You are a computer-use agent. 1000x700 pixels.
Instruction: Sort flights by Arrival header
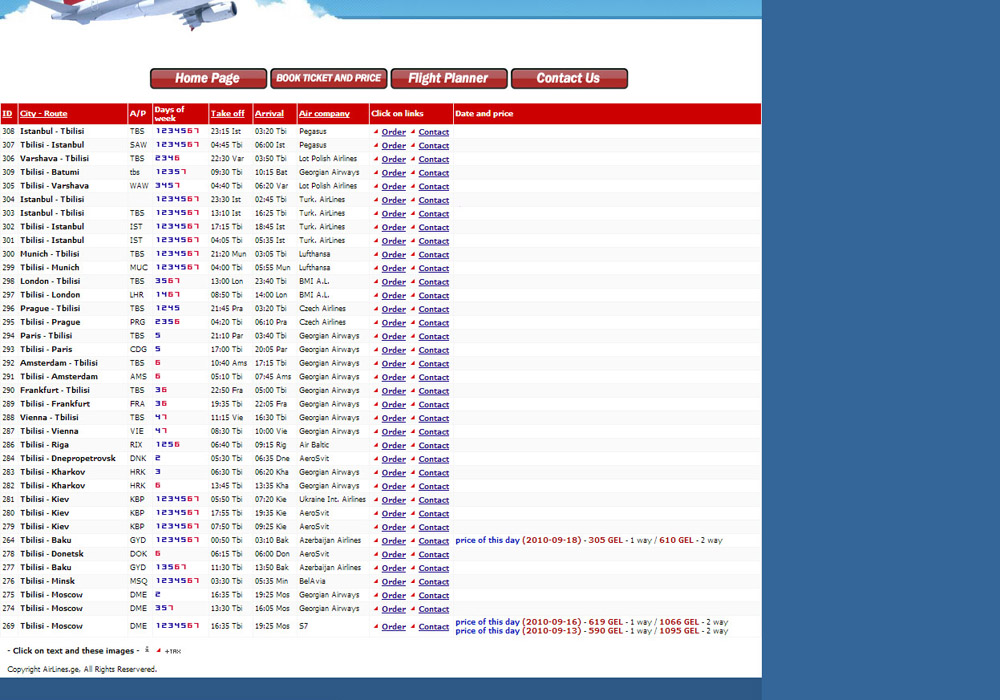pos(269,114)
